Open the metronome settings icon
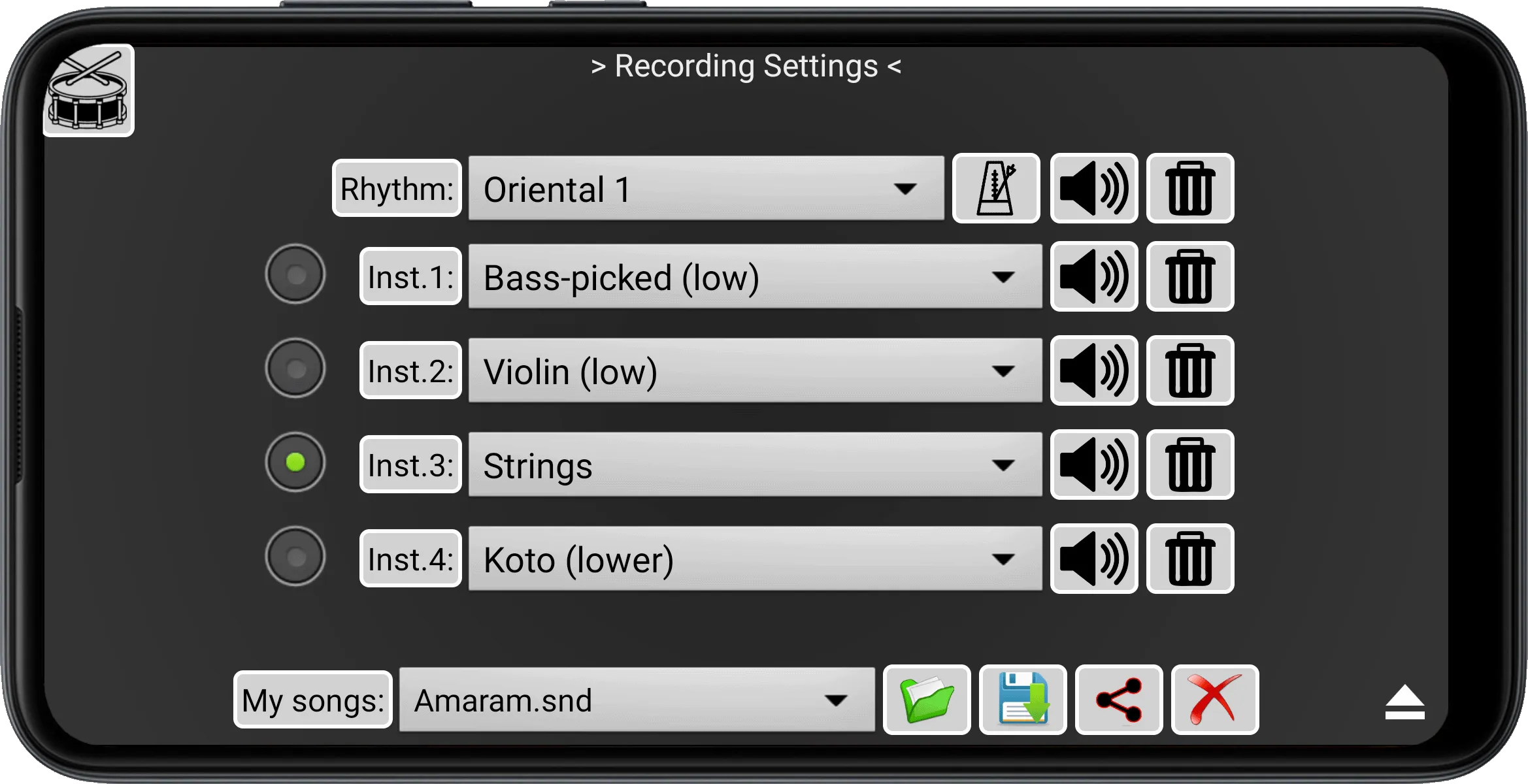 tap(995, 189)
